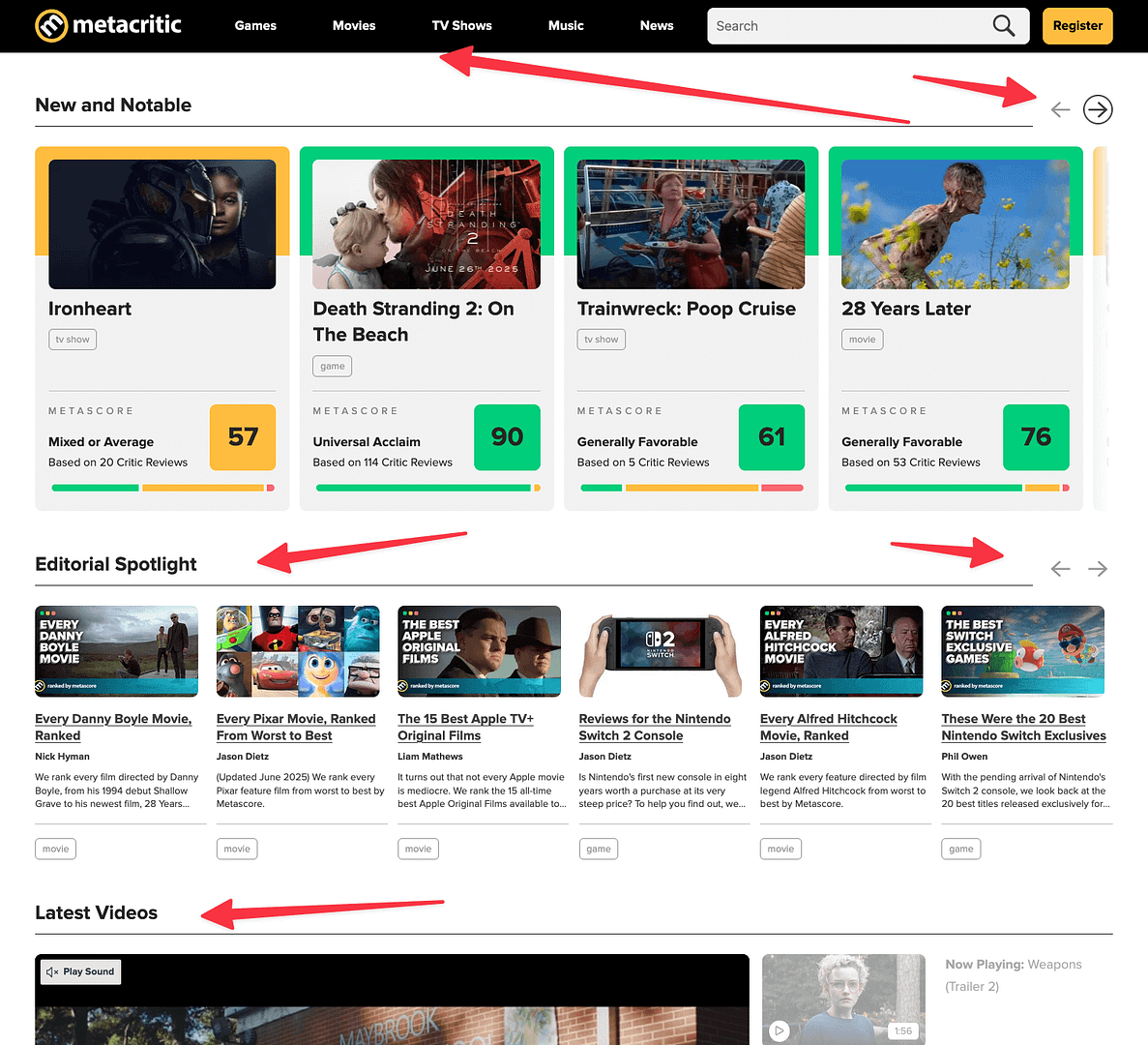Click the Register button
Screen dimensions: 1148x1045
[1077, 25]
